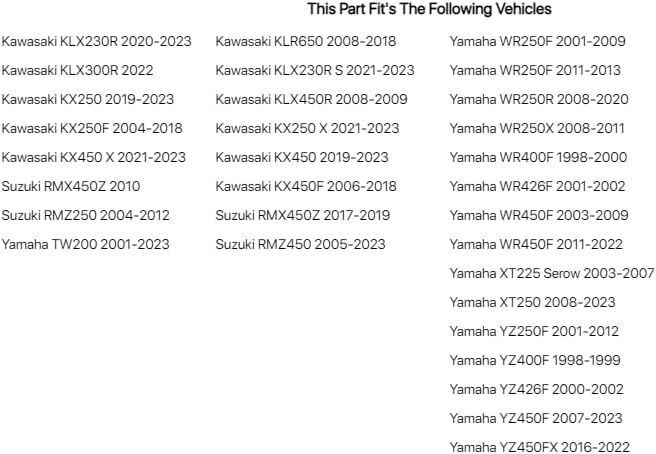Select Kawasaki KLX300R 2022 entry
656x454 pixels.
coord(77,70)
